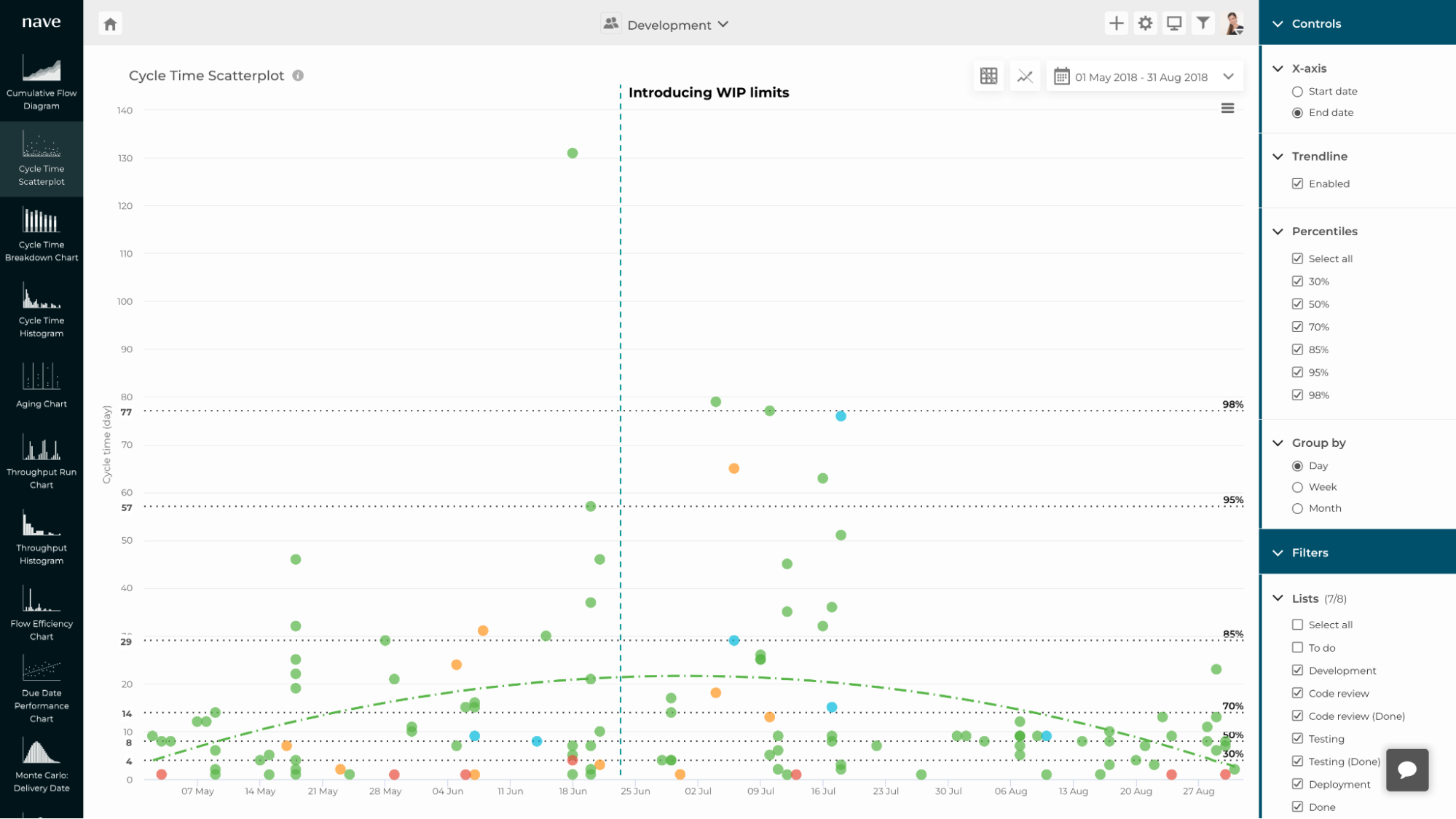This screenshot has width=1456, height=819.
Task: Collapse the Percentiles section
Action: click(1278, 232)
